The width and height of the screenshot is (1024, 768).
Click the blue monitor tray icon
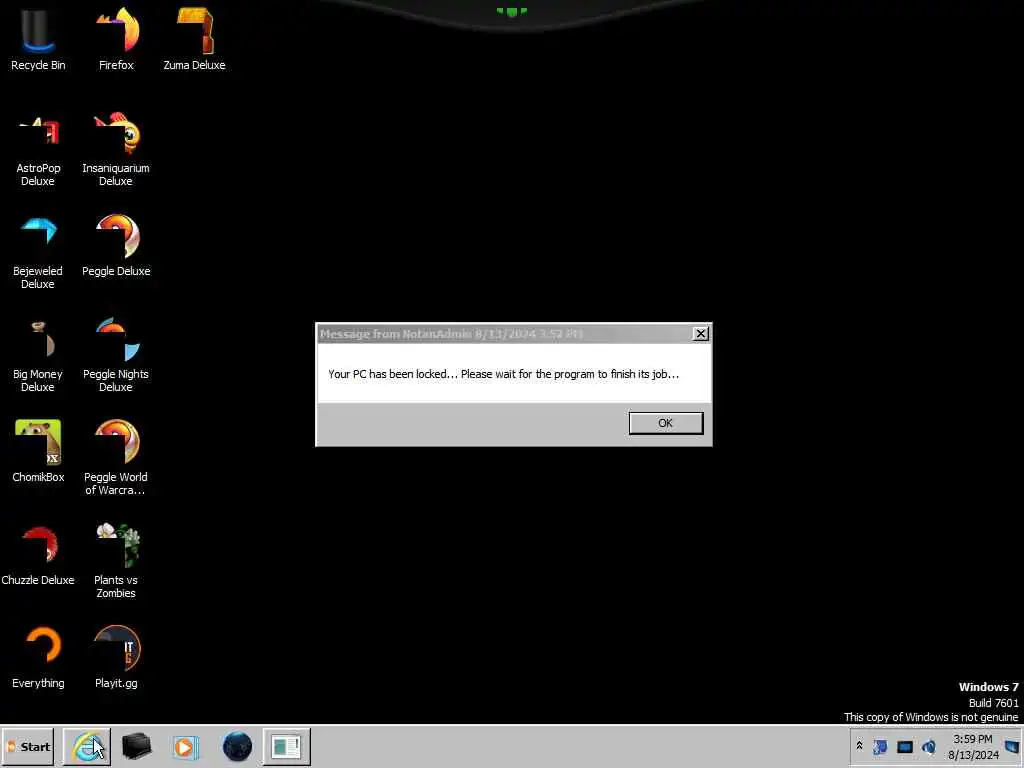coord(904,746)
